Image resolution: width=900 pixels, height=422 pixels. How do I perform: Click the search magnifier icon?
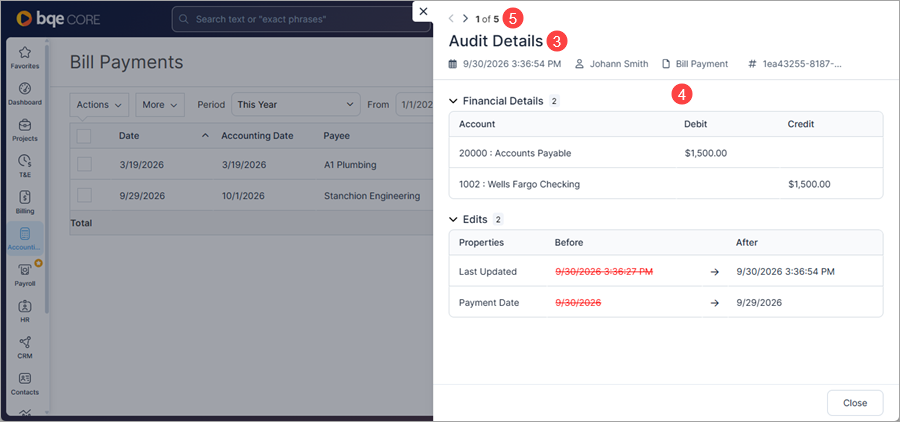point(184,19)
